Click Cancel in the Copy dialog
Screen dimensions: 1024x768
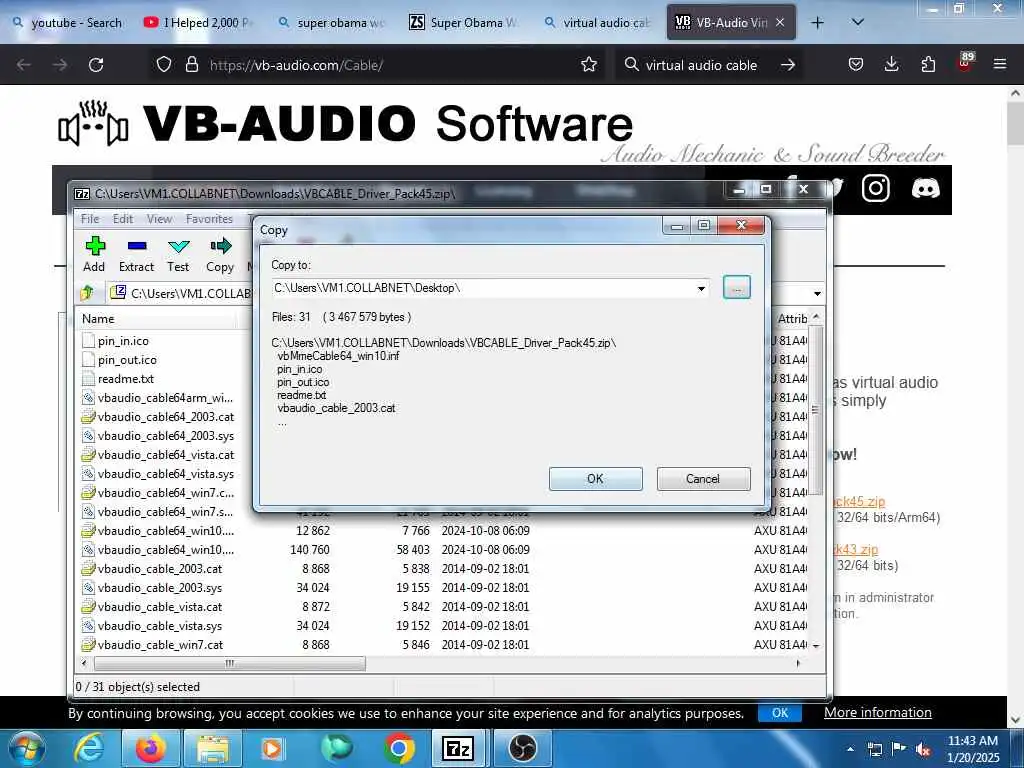click(703, 479)
